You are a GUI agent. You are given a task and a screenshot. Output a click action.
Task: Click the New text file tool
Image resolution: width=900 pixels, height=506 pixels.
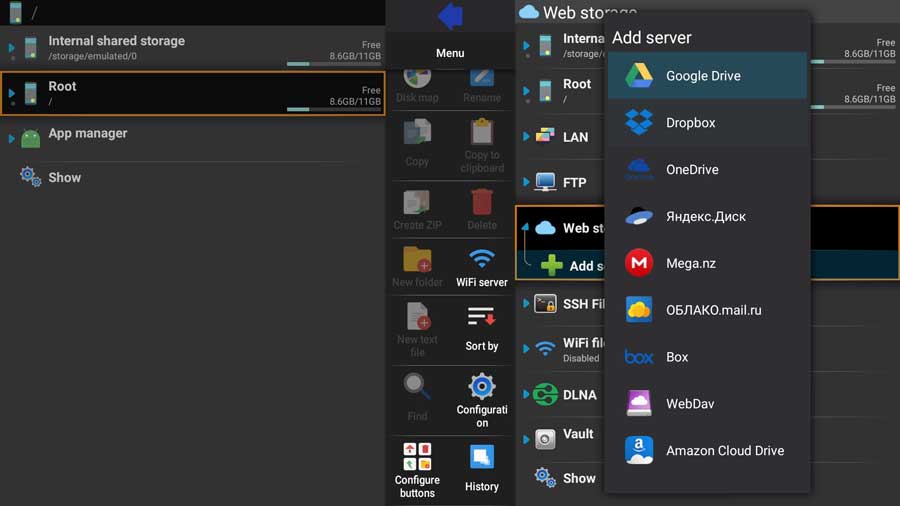[x=417, y=329]
